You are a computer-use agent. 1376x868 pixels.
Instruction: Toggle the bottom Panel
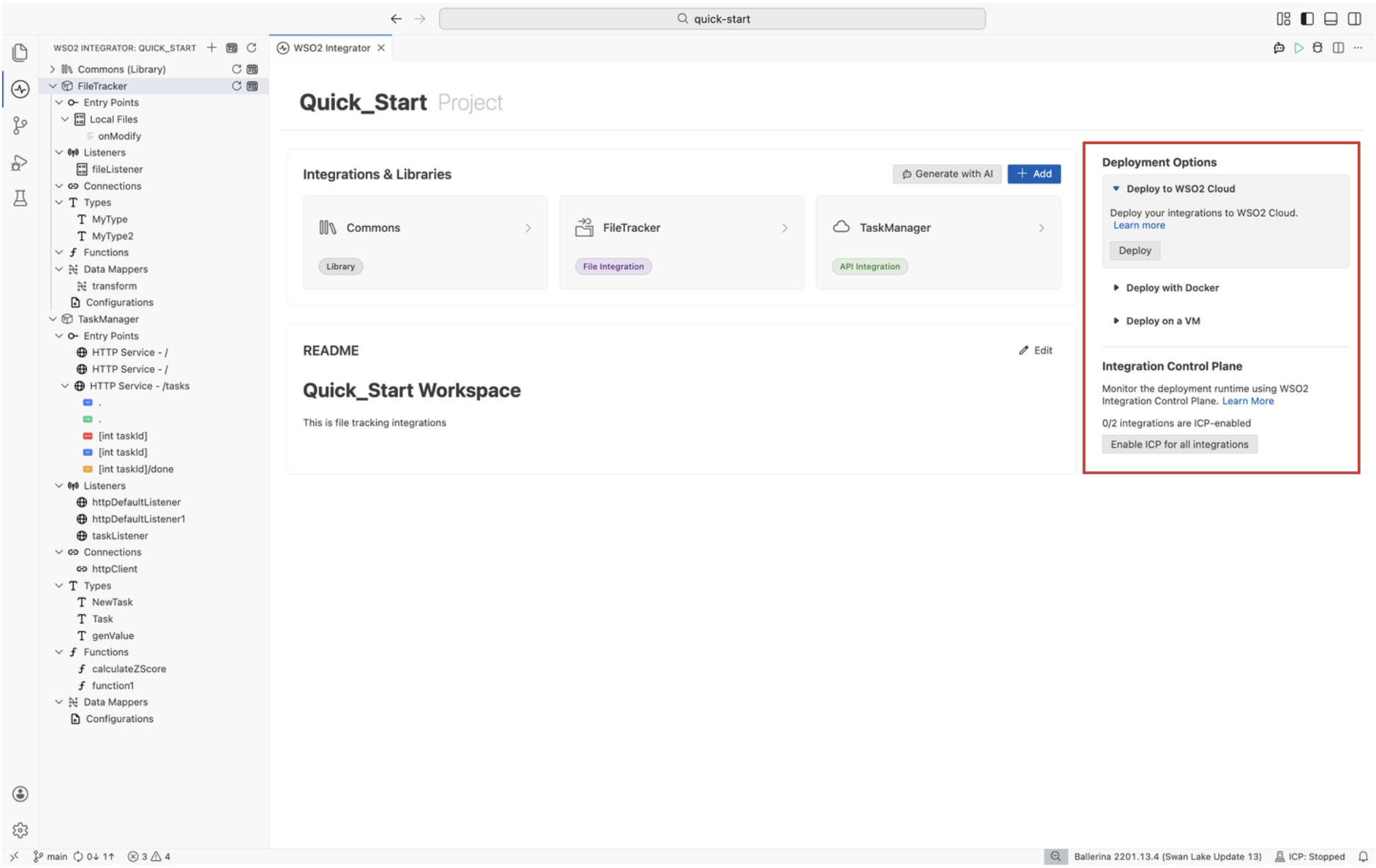1331,19
